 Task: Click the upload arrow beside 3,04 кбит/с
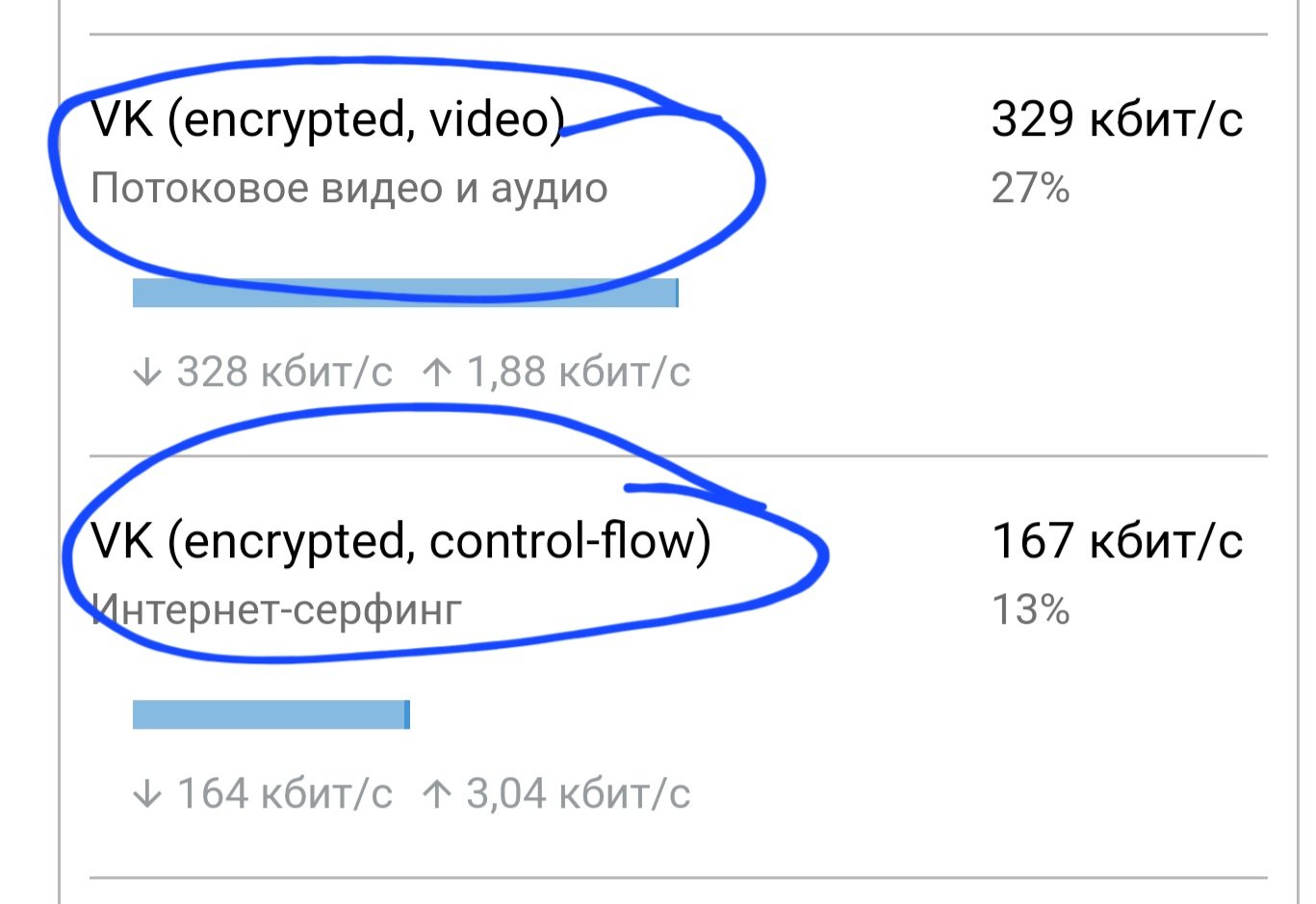(437, 793)
